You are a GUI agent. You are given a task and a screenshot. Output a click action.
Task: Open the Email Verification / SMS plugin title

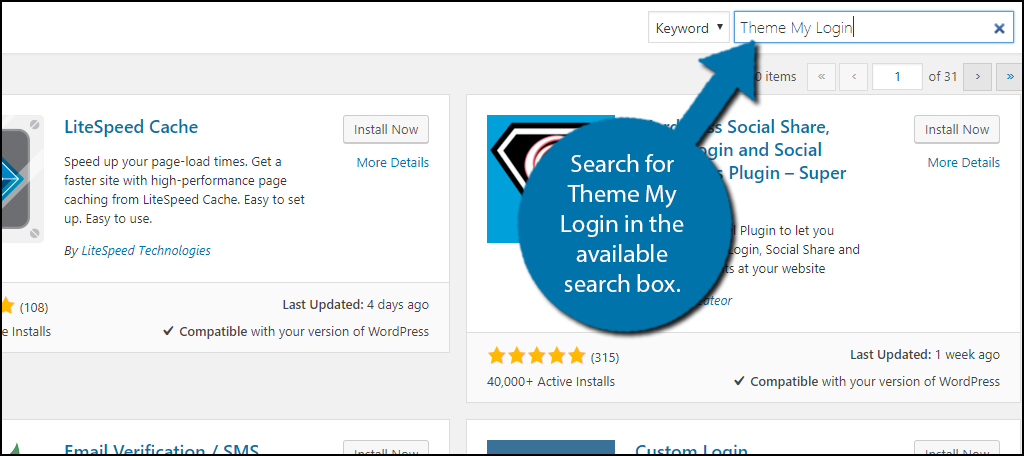(161, 449)
